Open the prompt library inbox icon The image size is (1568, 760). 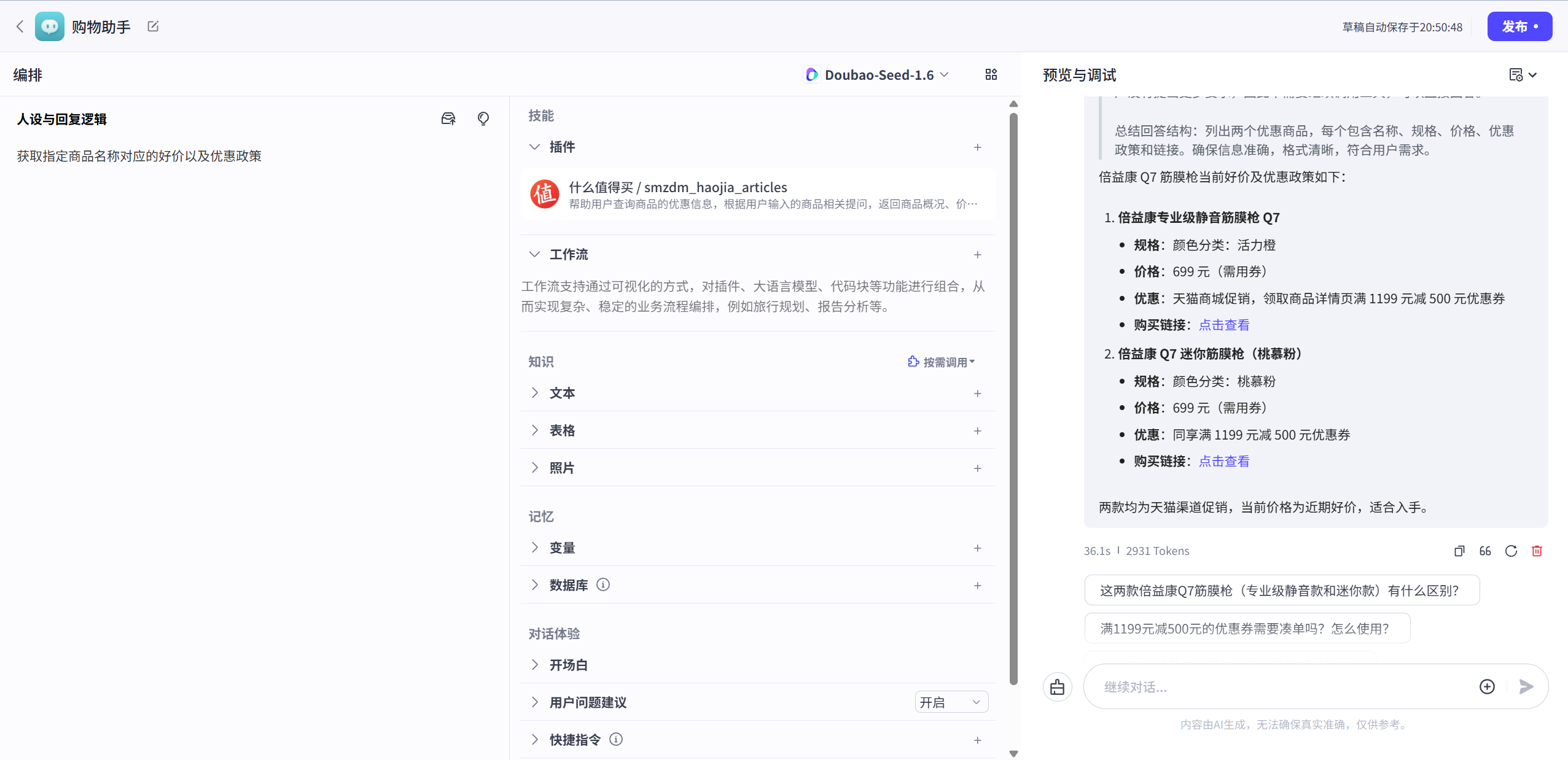coord(448,118)
